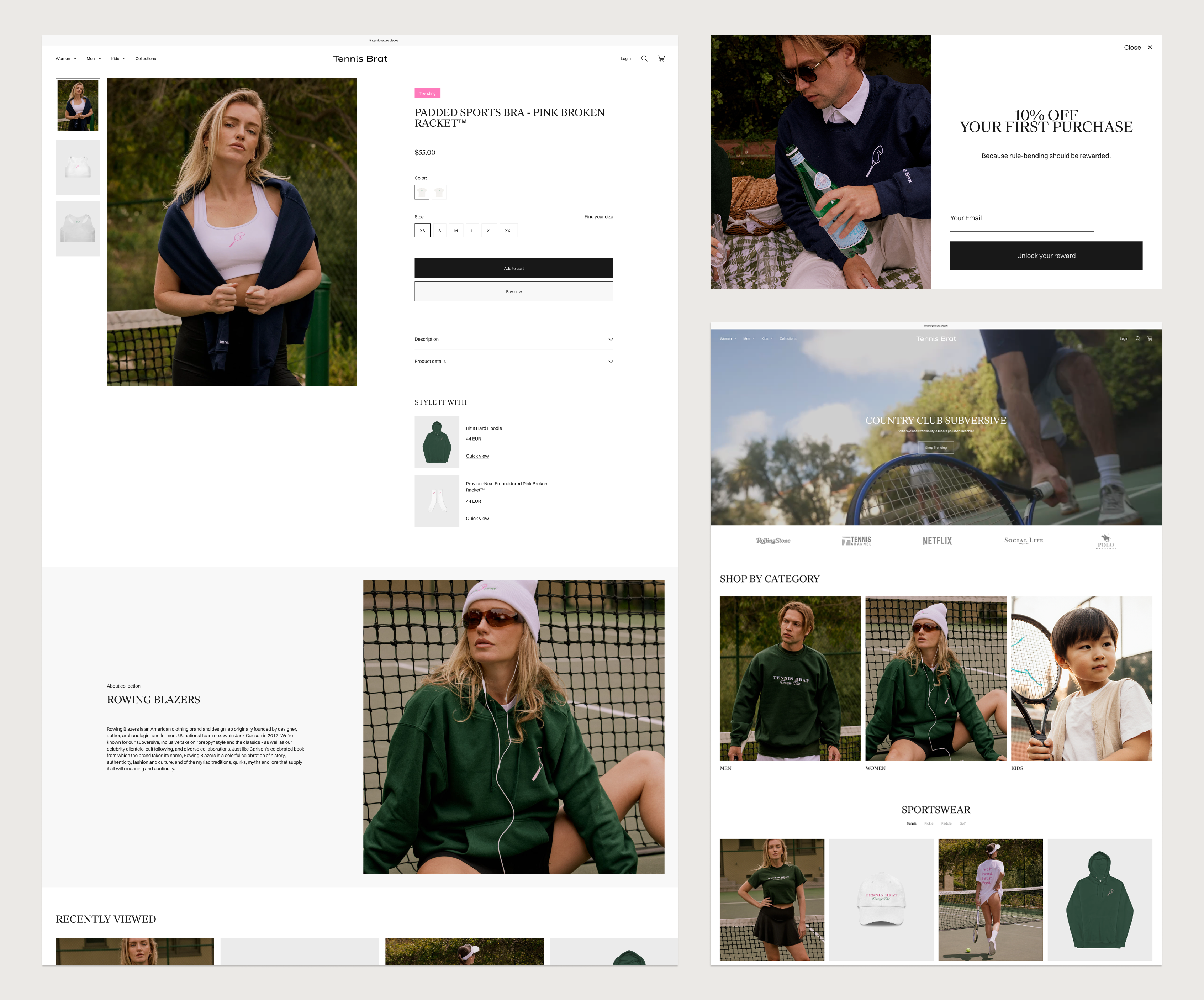Viewport: 1204px width, 1000px height.
Task: Click the Social Life logo
Action: pyautogui.click(x=1023, y=540)
